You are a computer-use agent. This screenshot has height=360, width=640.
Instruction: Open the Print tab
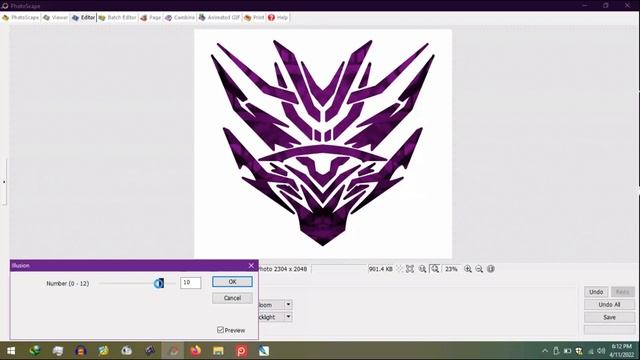point(254,18)
